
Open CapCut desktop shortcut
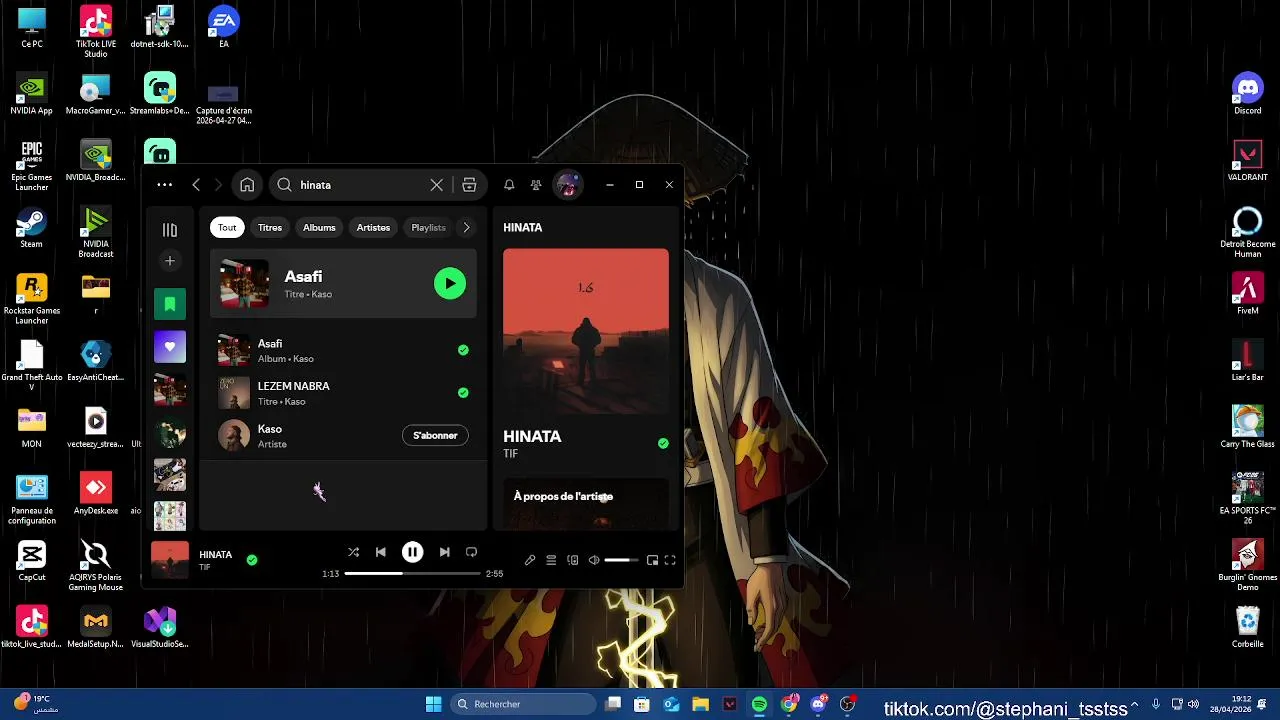coord(31,561)
